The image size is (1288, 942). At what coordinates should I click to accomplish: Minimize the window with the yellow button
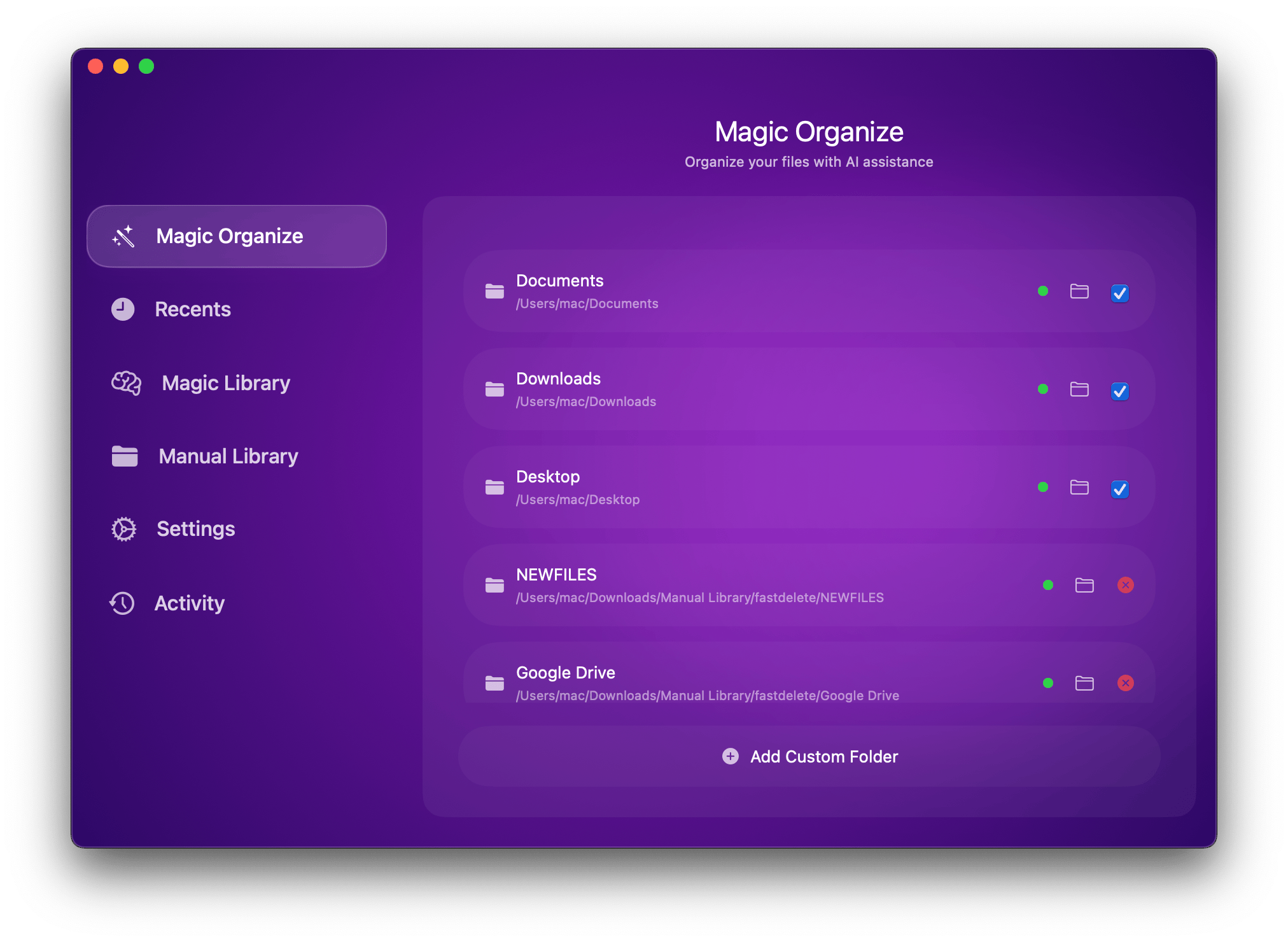tap(121, 66)
